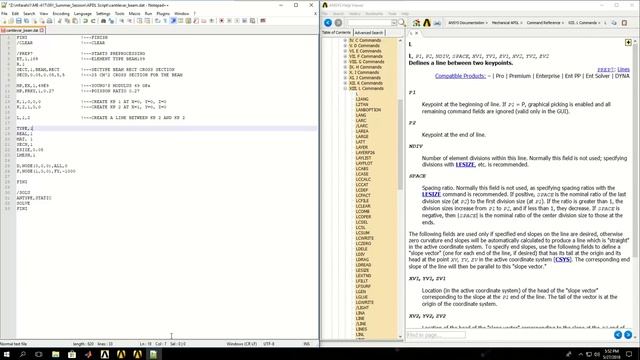Select LGLUE in the contents tree
The image size is (640, 360).
pos(362,297)
